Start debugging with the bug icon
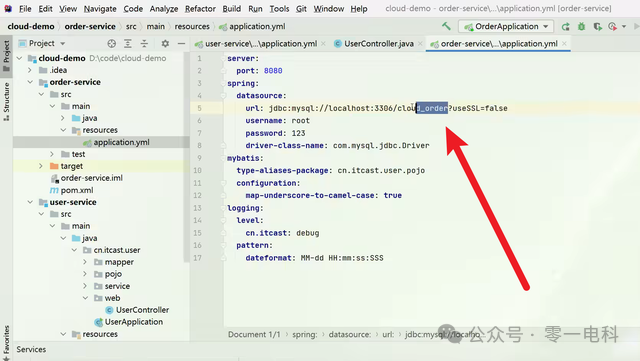Screen dimensions: 640x361 (x=581, y=27)
